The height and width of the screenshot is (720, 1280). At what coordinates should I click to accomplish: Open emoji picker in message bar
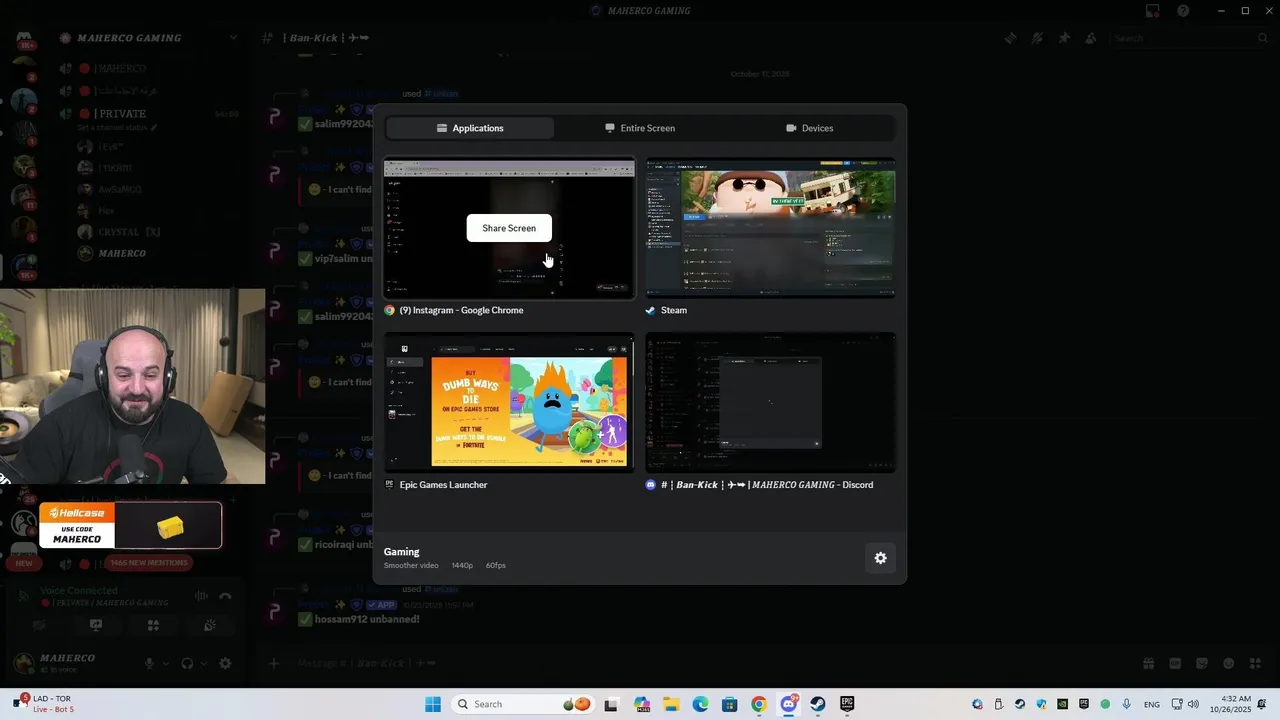pos(1229,663)
